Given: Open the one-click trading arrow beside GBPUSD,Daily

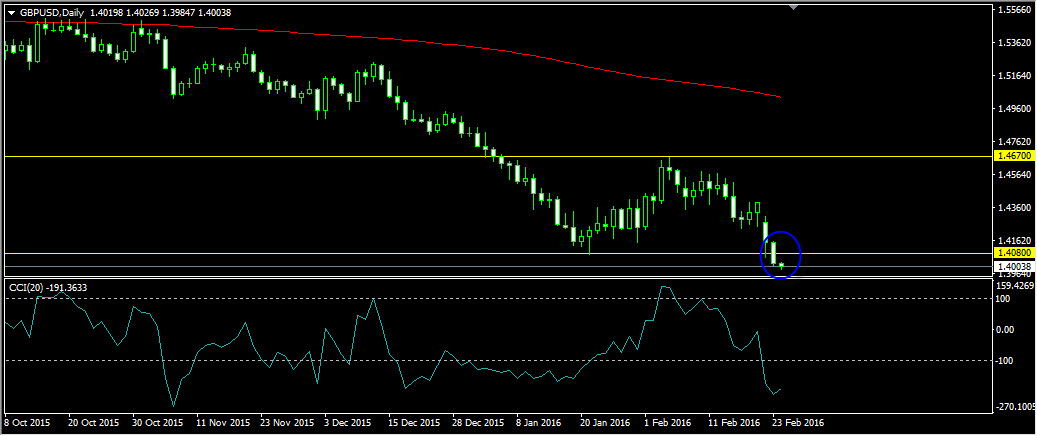Looking at the screenshot, I should [11, 12].
